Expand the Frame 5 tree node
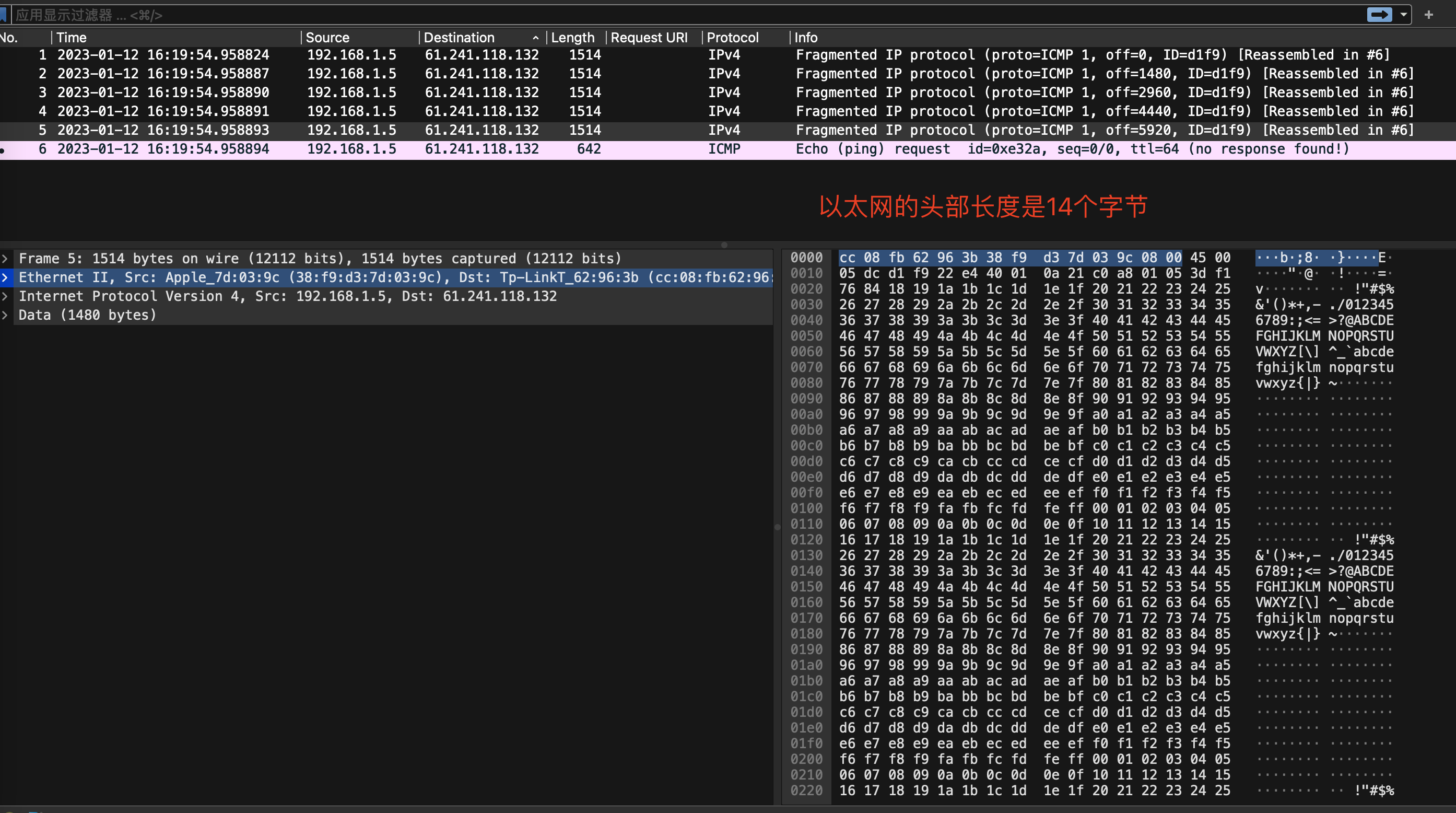The image size is (1456, 813). click(x=5, y=259)
